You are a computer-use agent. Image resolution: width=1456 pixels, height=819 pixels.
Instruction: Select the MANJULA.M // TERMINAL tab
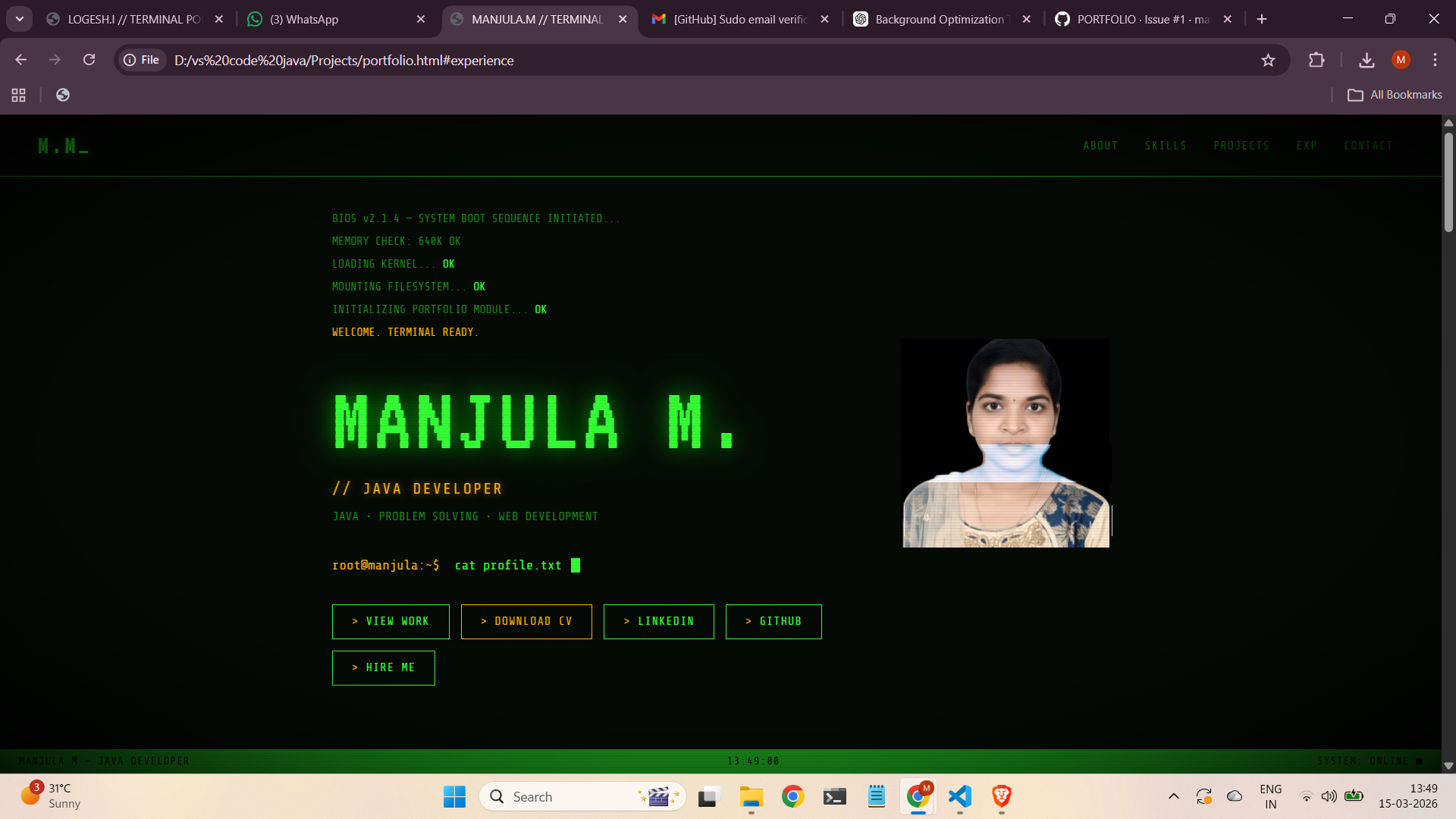pos(537,19)
